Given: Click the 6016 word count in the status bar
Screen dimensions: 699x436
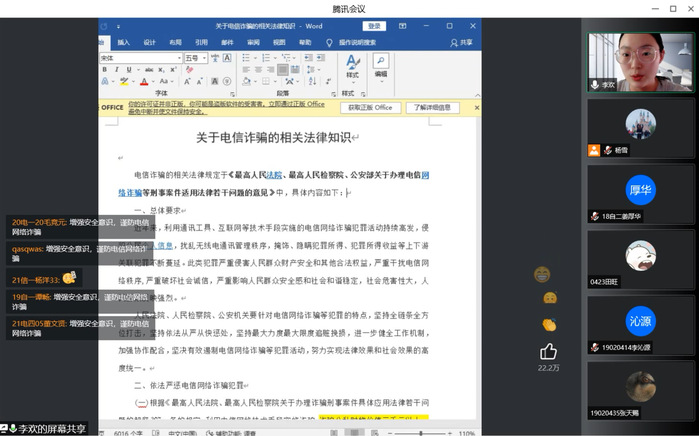Looking at the screenshot, I should 128,433.
